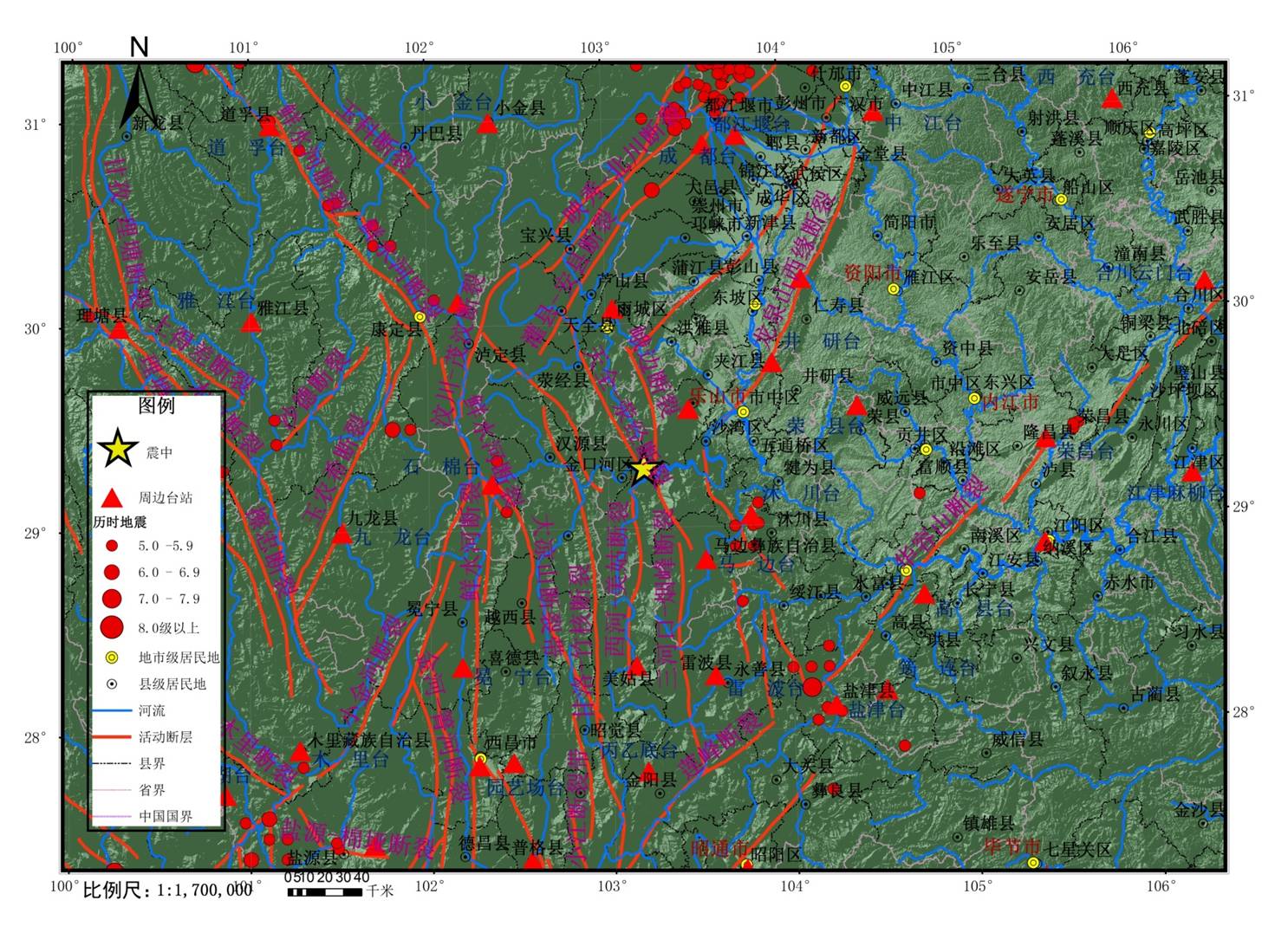Click the purple 中国国界 line sample in legend
The width and height of the screenshot is (1288, 933).
click(x=112, y=816)
